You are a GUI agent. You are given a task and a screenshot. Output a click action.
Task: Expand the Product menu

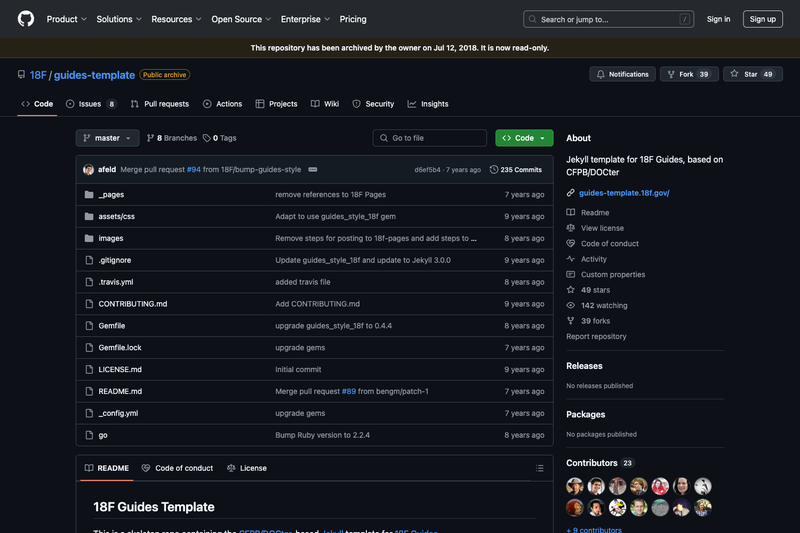tap(66, 19)
